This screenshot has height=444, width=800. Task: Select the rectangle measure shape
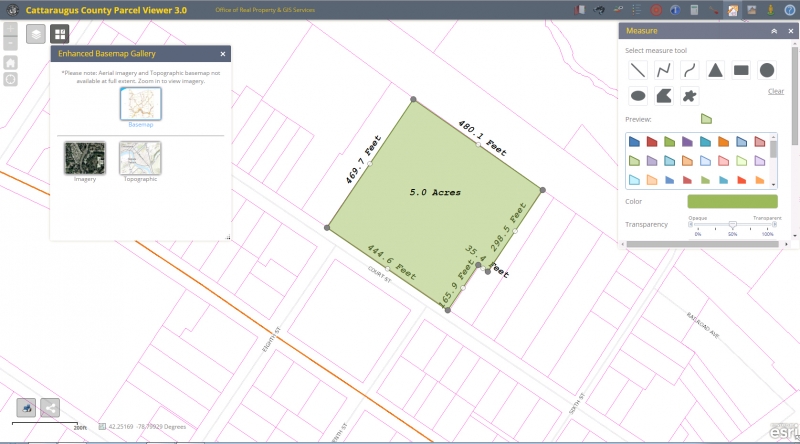coord(741,70)
